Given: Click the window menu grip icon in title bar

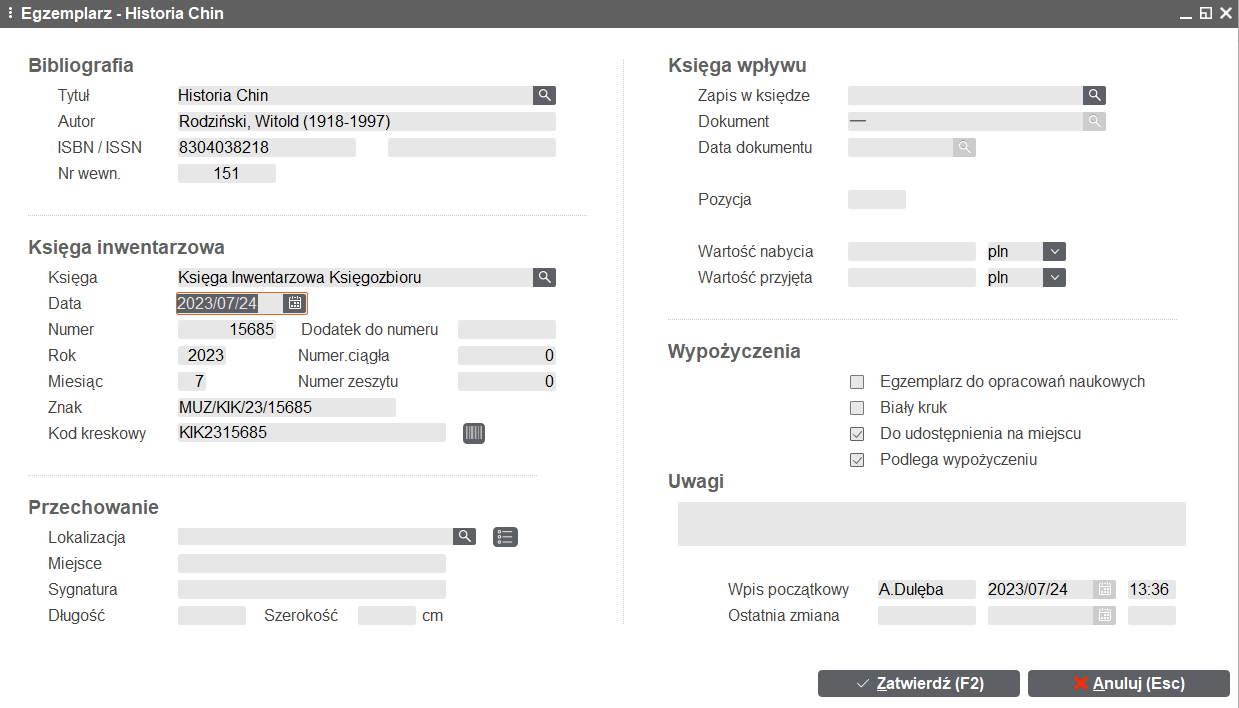Looking at the screenshot, I should pyautogui.click(x=9, y=13).
